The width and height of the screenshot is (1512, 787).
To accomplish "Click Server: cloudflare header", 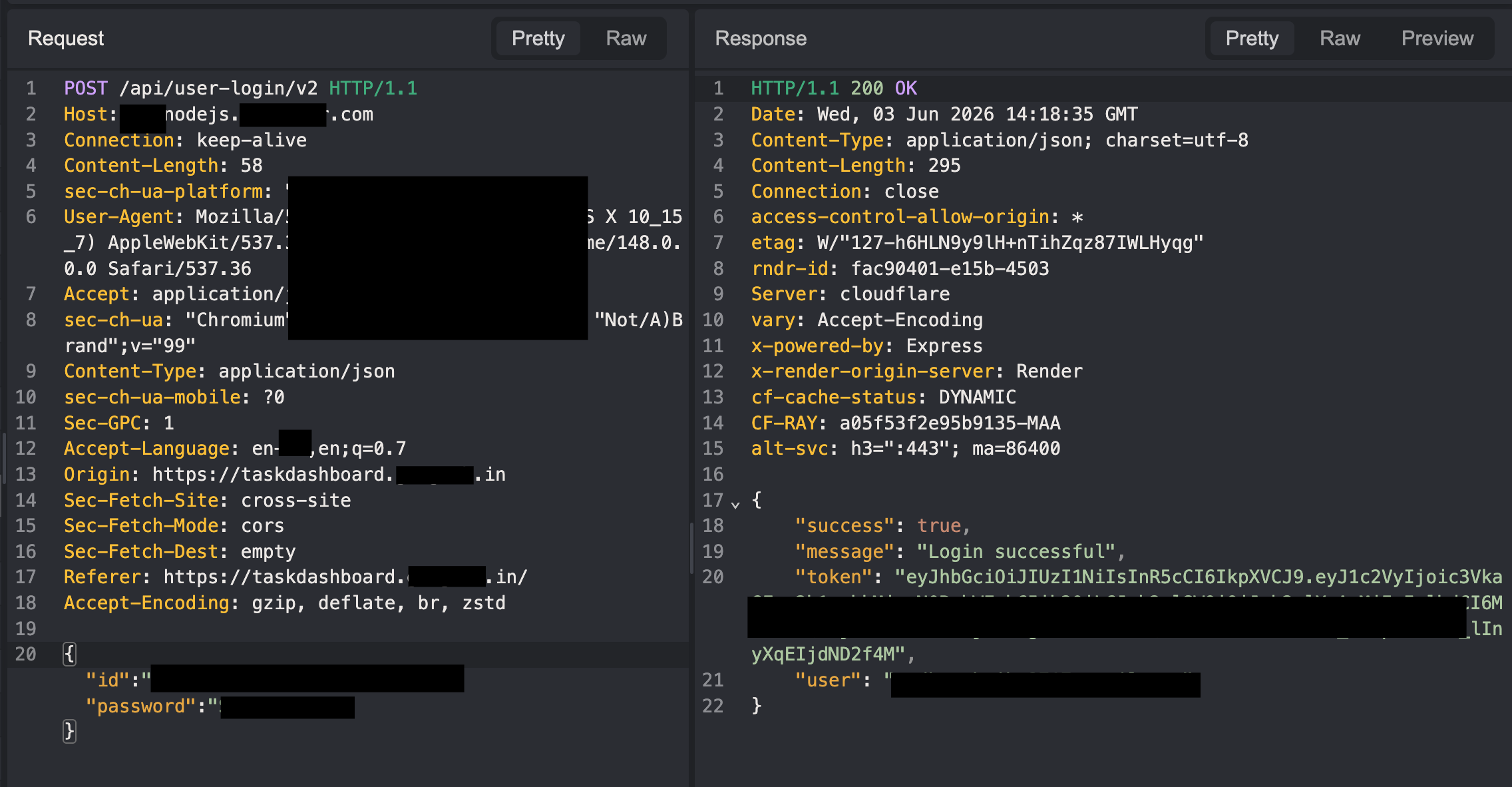I will [850, 294].
